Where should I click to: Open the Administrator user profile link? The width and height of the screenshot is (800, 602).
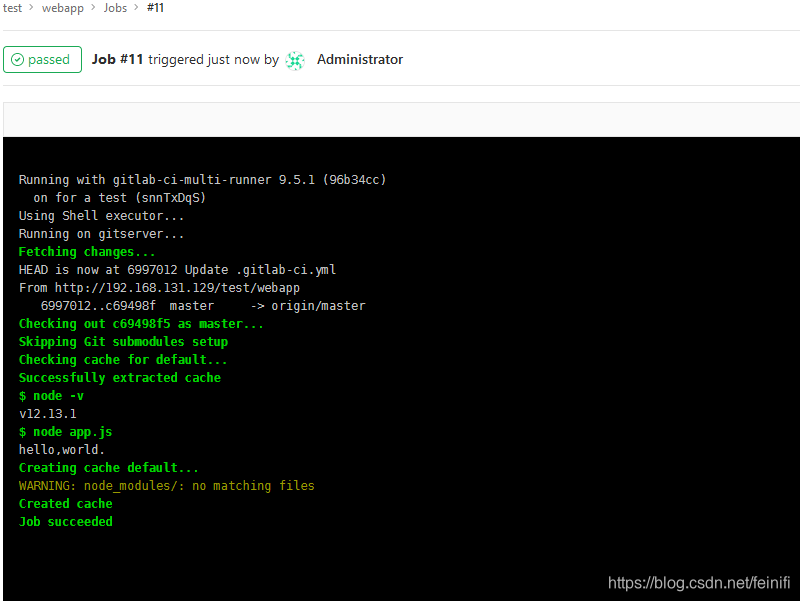[360, 60]
